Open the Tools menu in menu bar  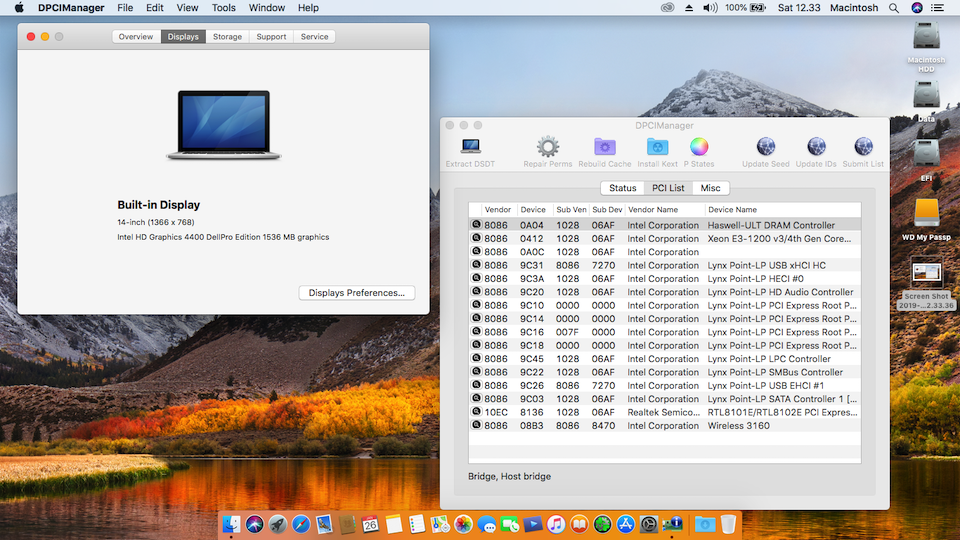[224, 8]
